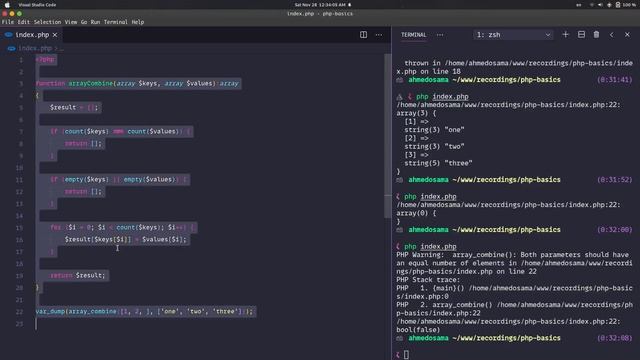Click '$result[$keys[$i]] = $values[$i];' line
Image resolution: width=640 pixels, height=360 pixels.
pos(125,239)
